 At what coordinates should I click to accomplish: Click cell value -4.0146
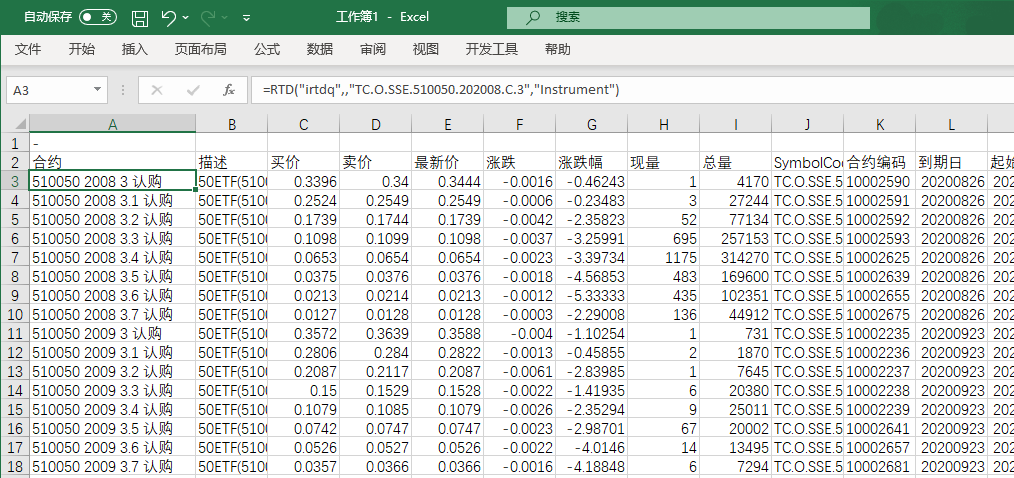pos(590,449)
